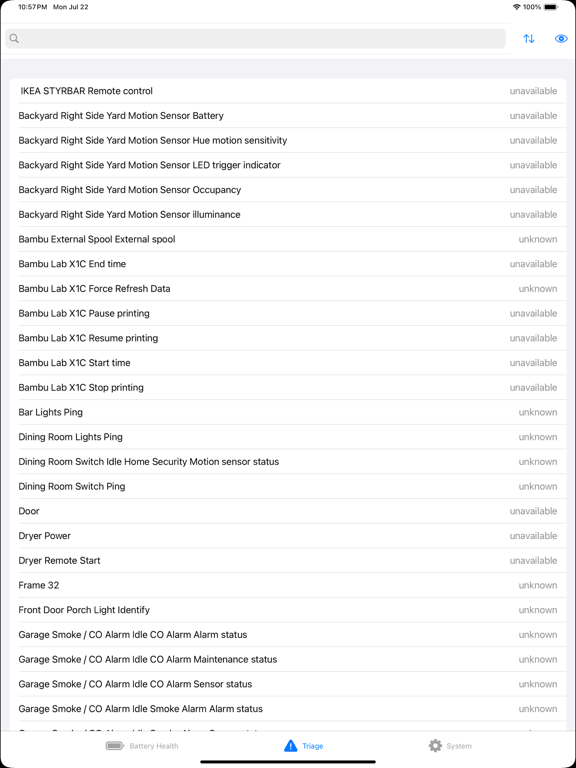Select Bambu Lab X1C Stop printing
The image size is (576, 768).
288,387
